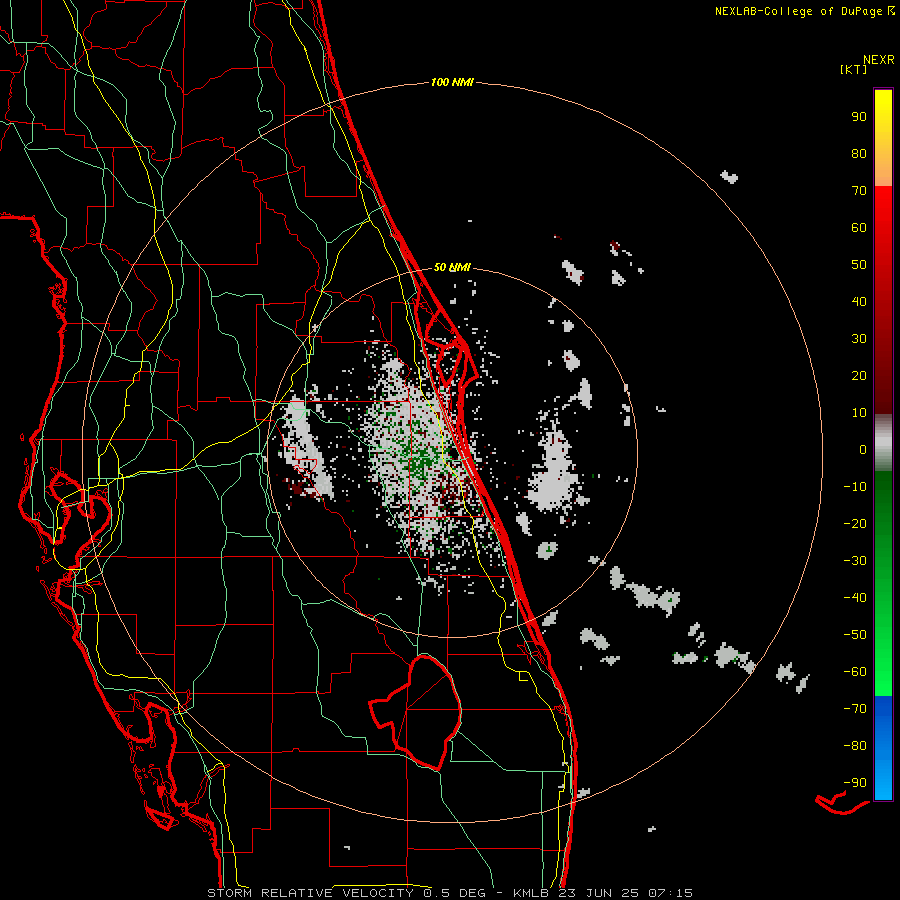Screen dimensions: 900x900
Task: Click the positive 90 scale value
Action: [x=859, y=117]
